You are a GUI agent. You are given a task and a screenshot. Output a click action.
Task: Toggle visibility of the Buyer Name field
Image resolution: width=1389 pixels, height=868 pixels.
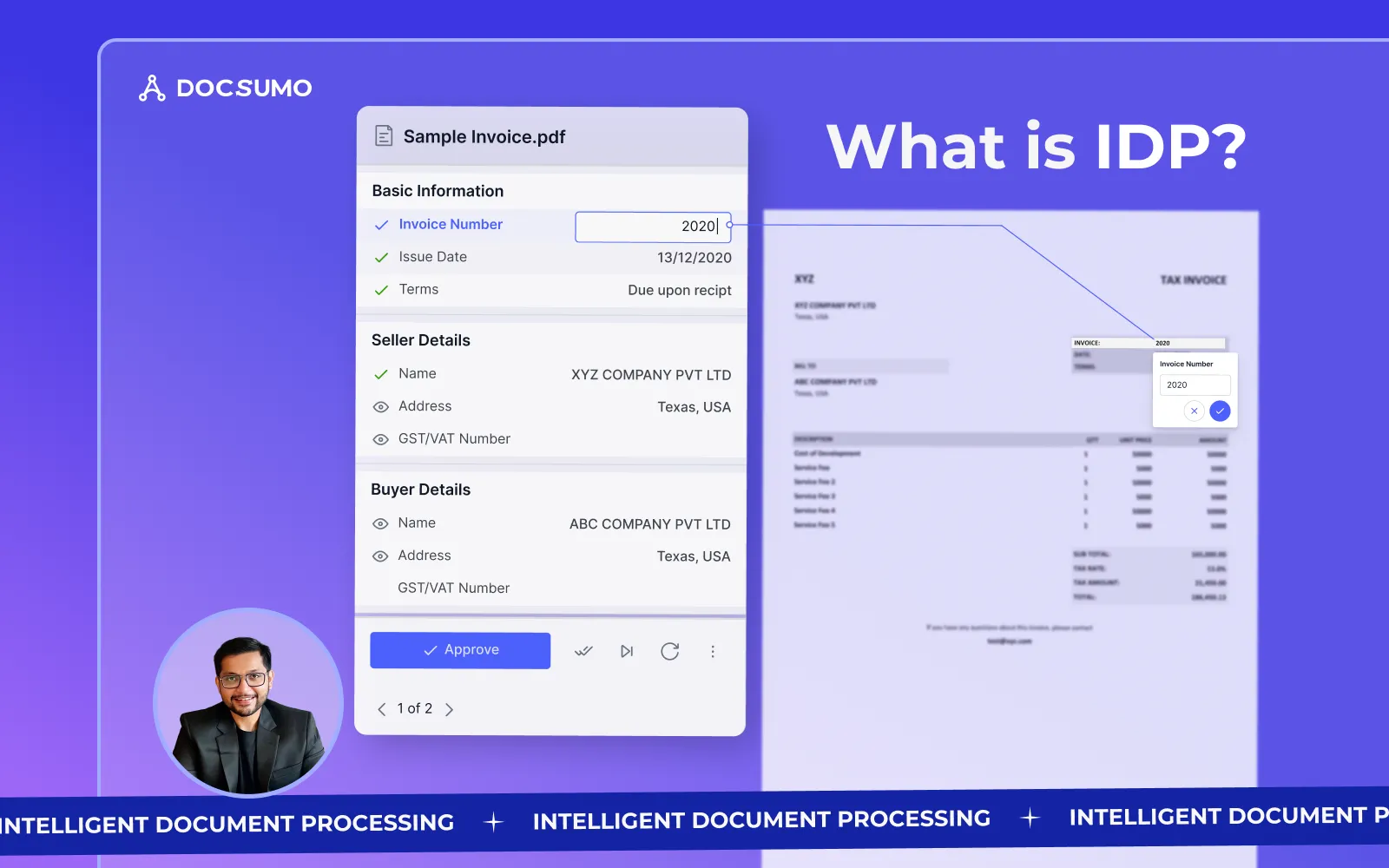tap(380, 523)
